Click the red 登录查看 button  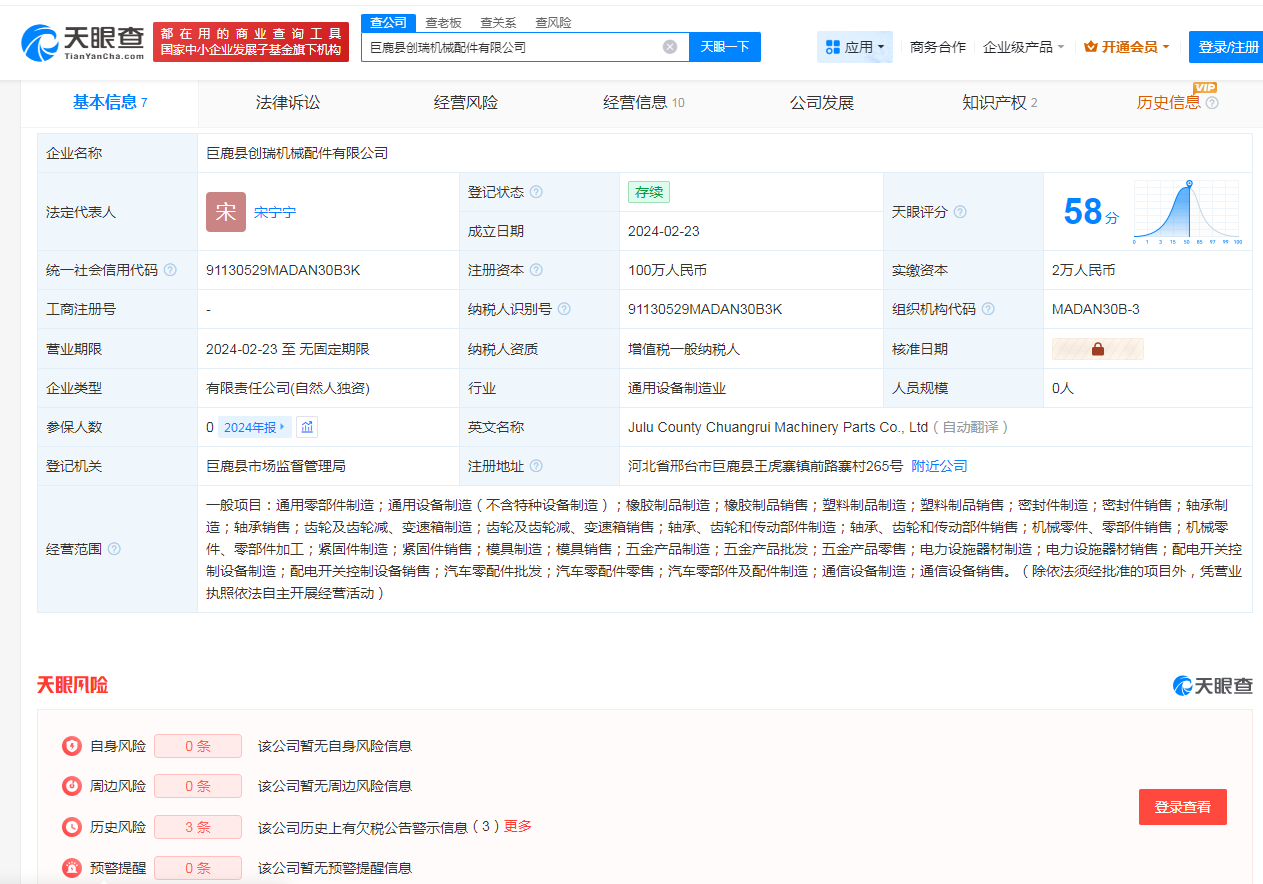tap(1182, 807)
